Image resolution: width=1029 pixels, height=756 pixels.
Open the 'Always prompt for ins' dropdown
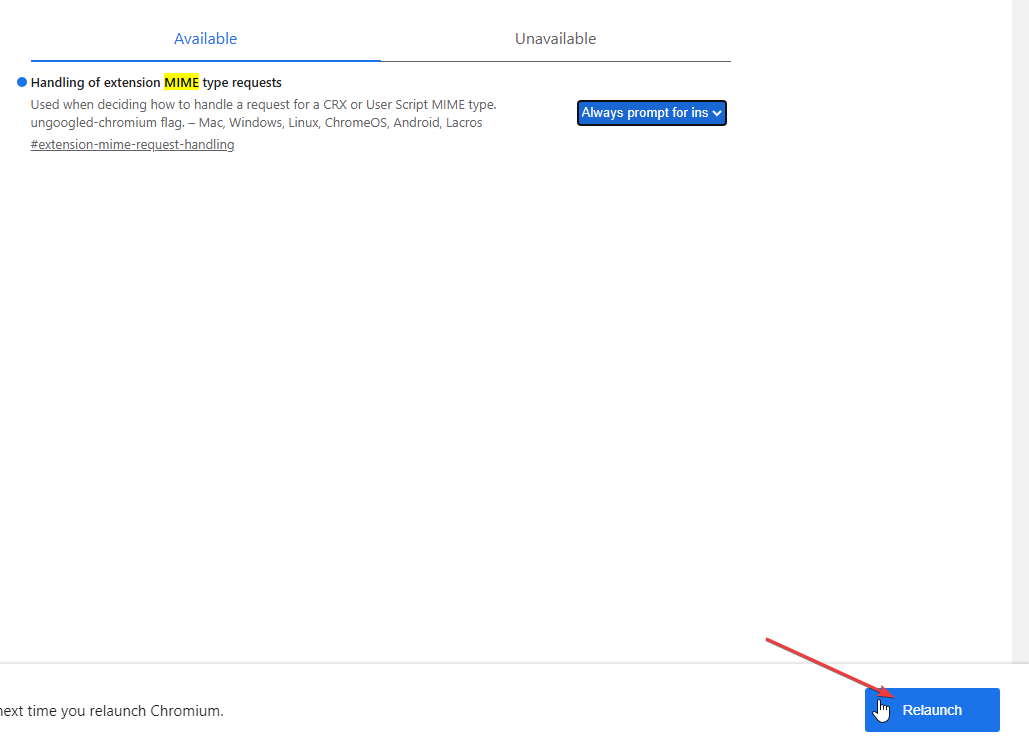tap(651, 113)
